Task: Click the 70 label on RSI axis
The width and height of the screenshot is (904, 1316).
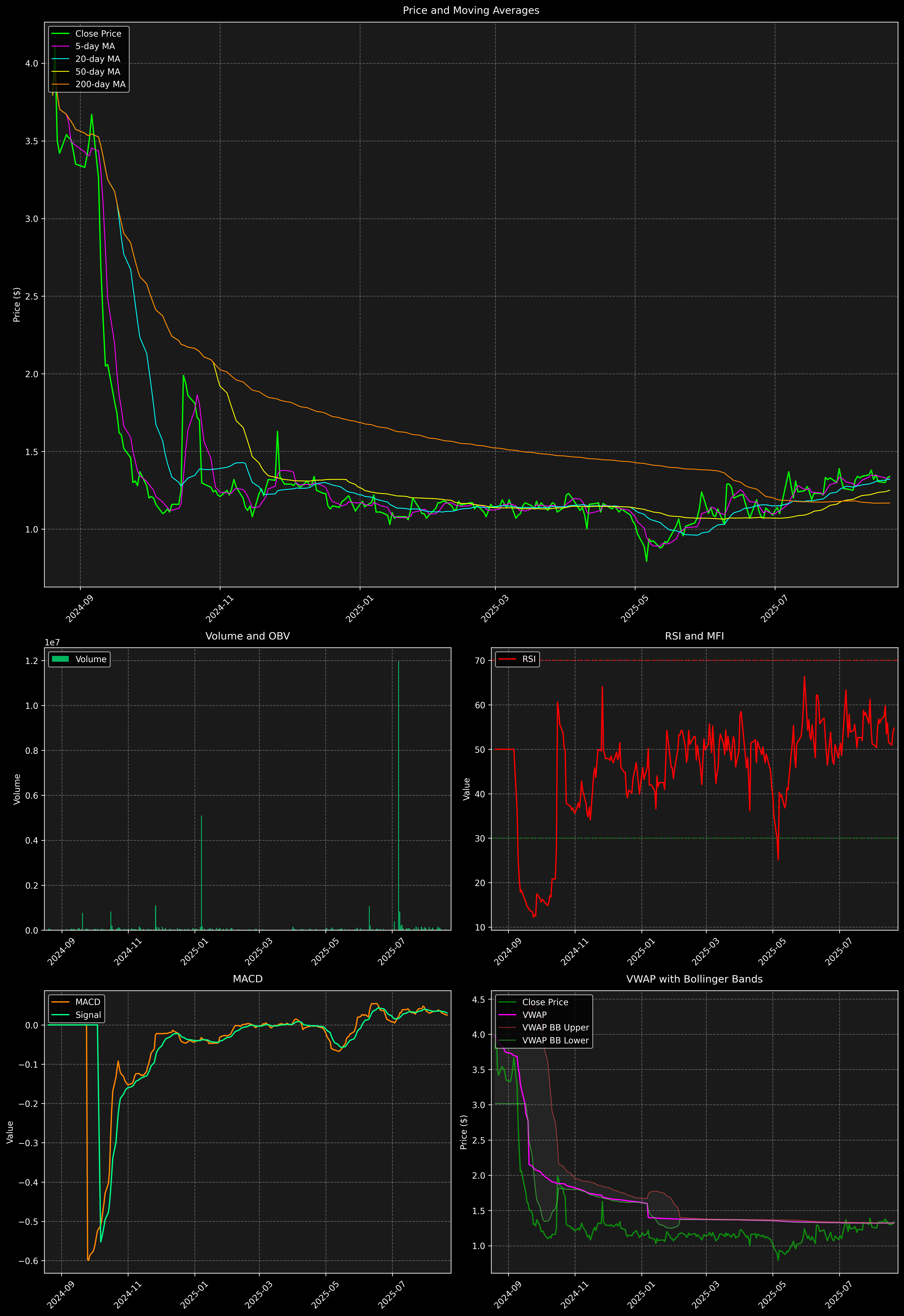Action: (x=480, y=661)
